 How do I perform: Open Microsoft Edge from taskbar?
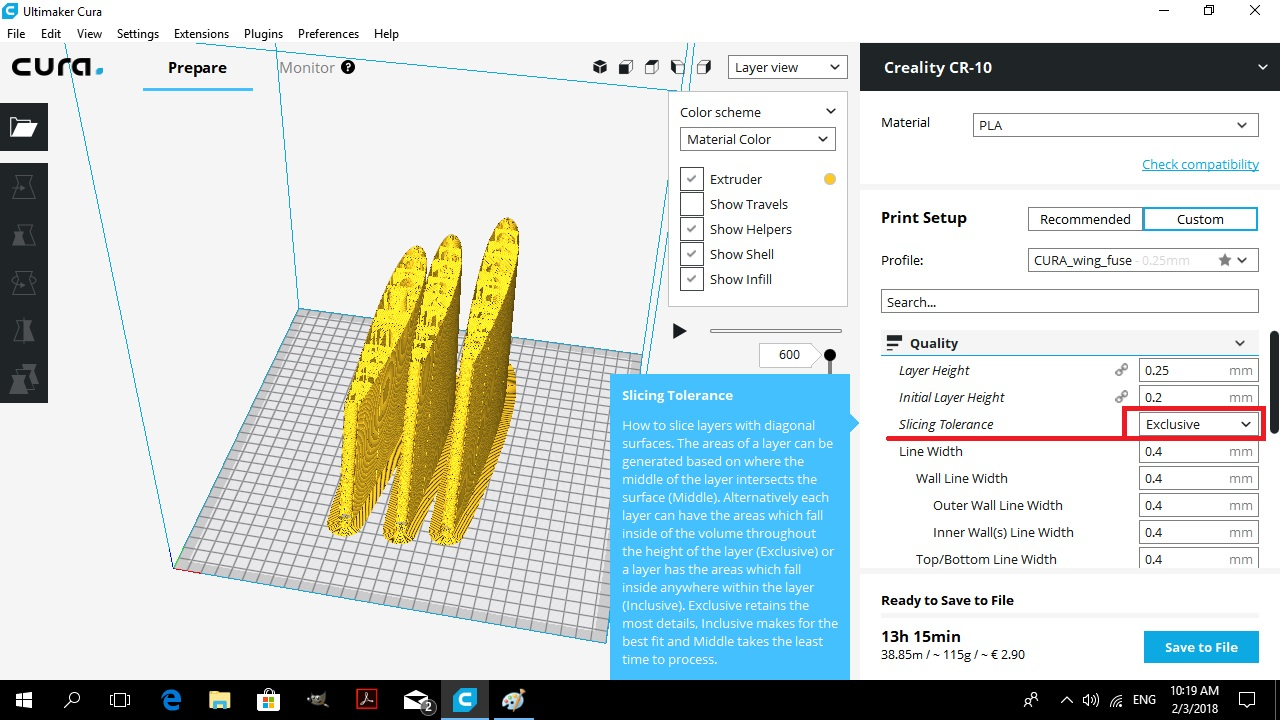click(x=171, y=700)
